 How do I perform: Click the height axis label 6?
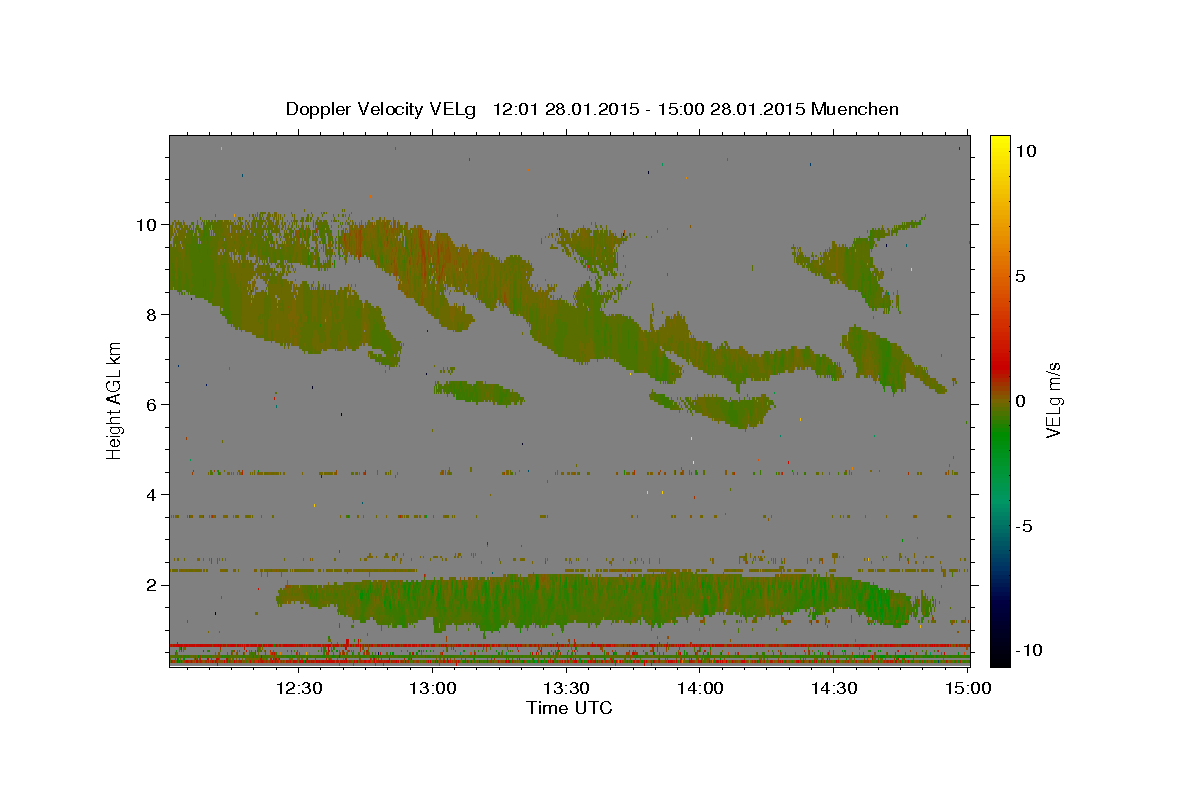[x=153, y=405]
